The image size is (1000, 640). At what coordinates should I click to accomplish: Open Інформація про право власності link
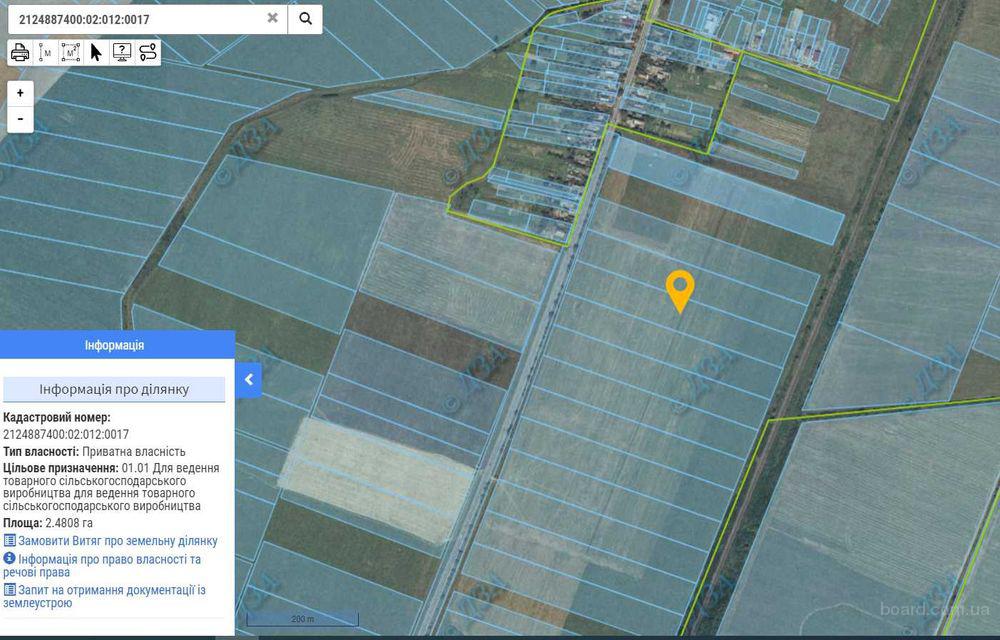point(109,559)
